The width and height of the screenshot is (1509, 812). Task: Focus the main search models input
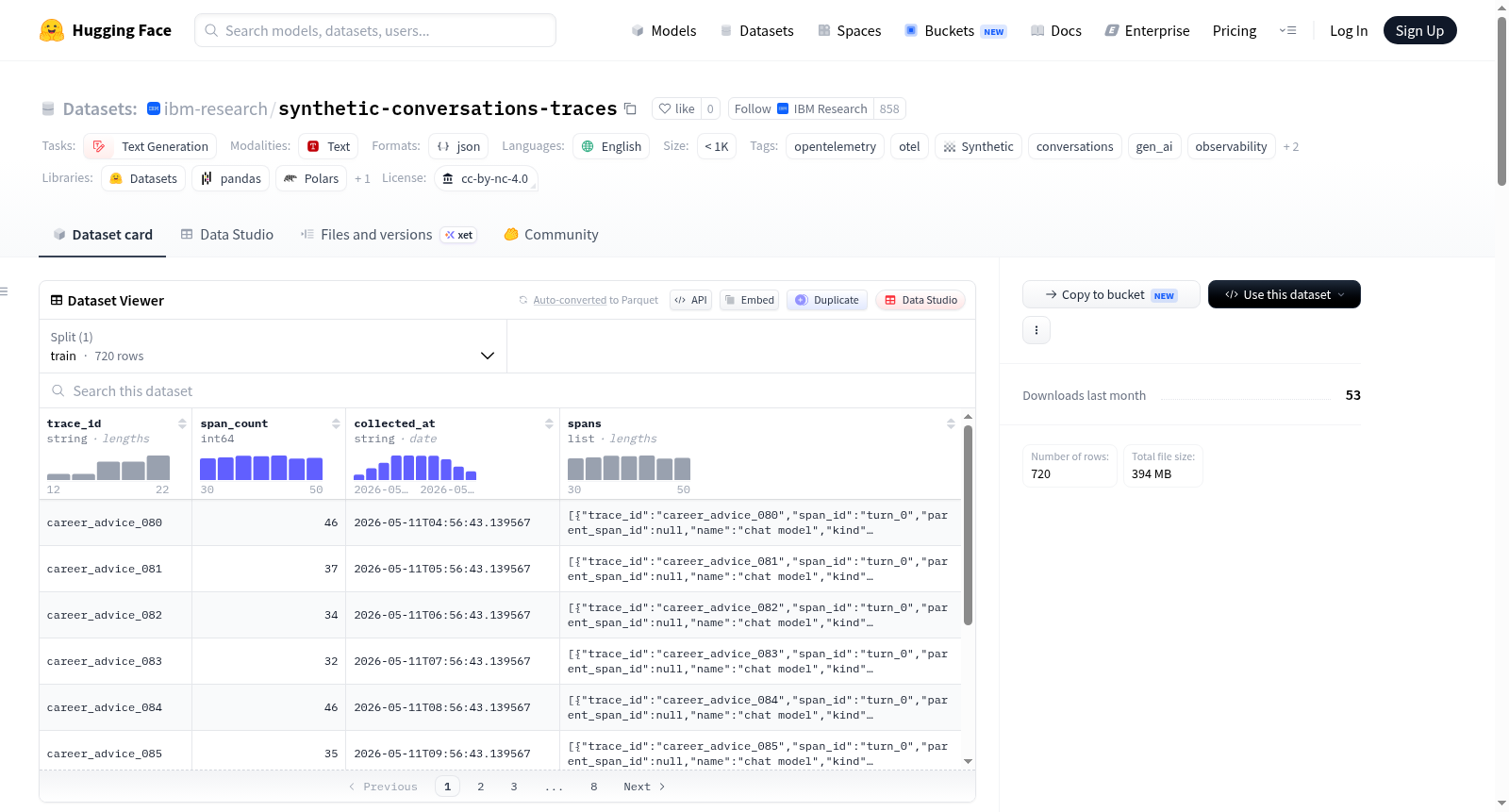375,30
